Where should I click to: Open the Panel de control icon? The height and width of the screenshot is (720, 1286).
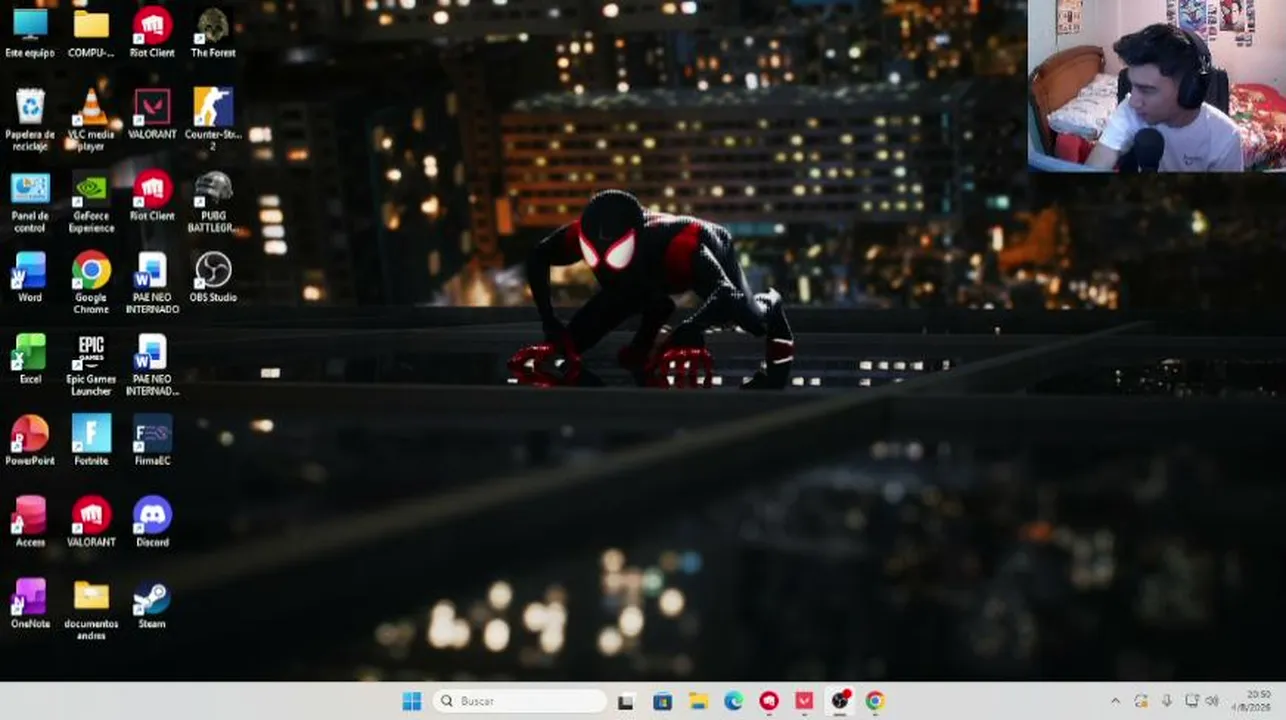(30, 202)
